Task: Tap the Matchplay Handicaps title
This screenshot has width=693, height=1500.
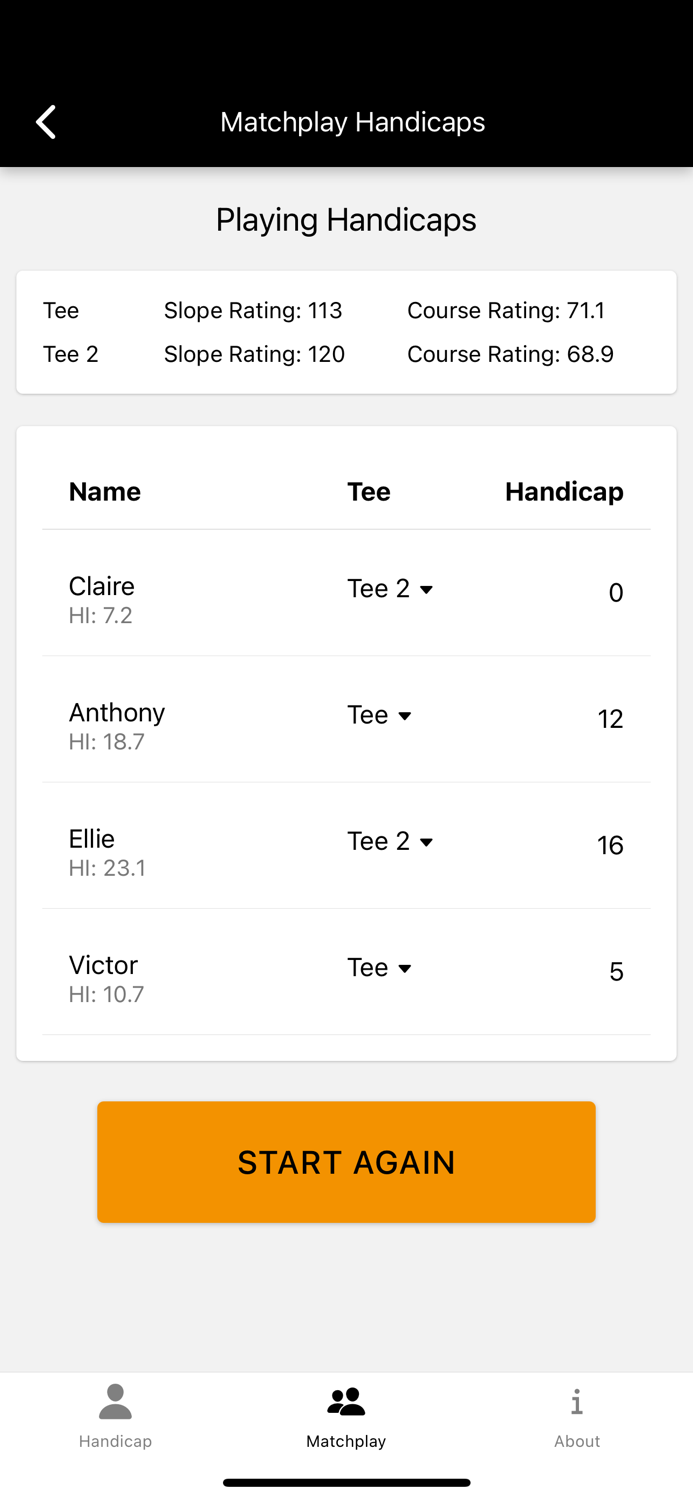Action: (352, 121)
